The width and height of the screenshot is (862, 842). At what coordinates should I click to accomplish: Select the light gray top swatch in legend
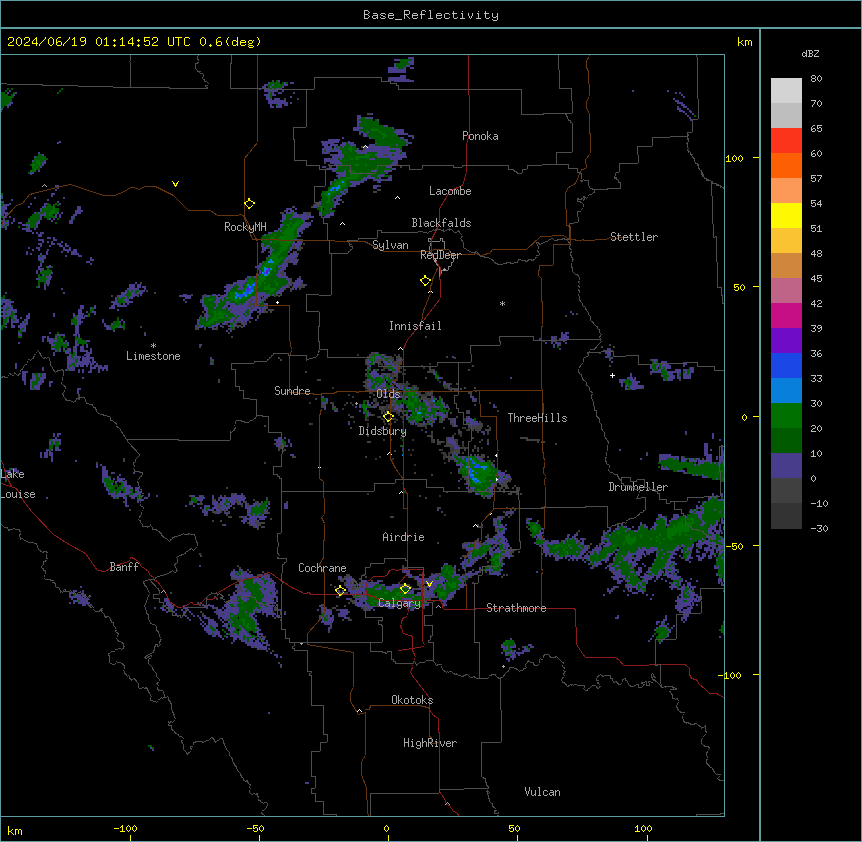click(x=786, y=91)
